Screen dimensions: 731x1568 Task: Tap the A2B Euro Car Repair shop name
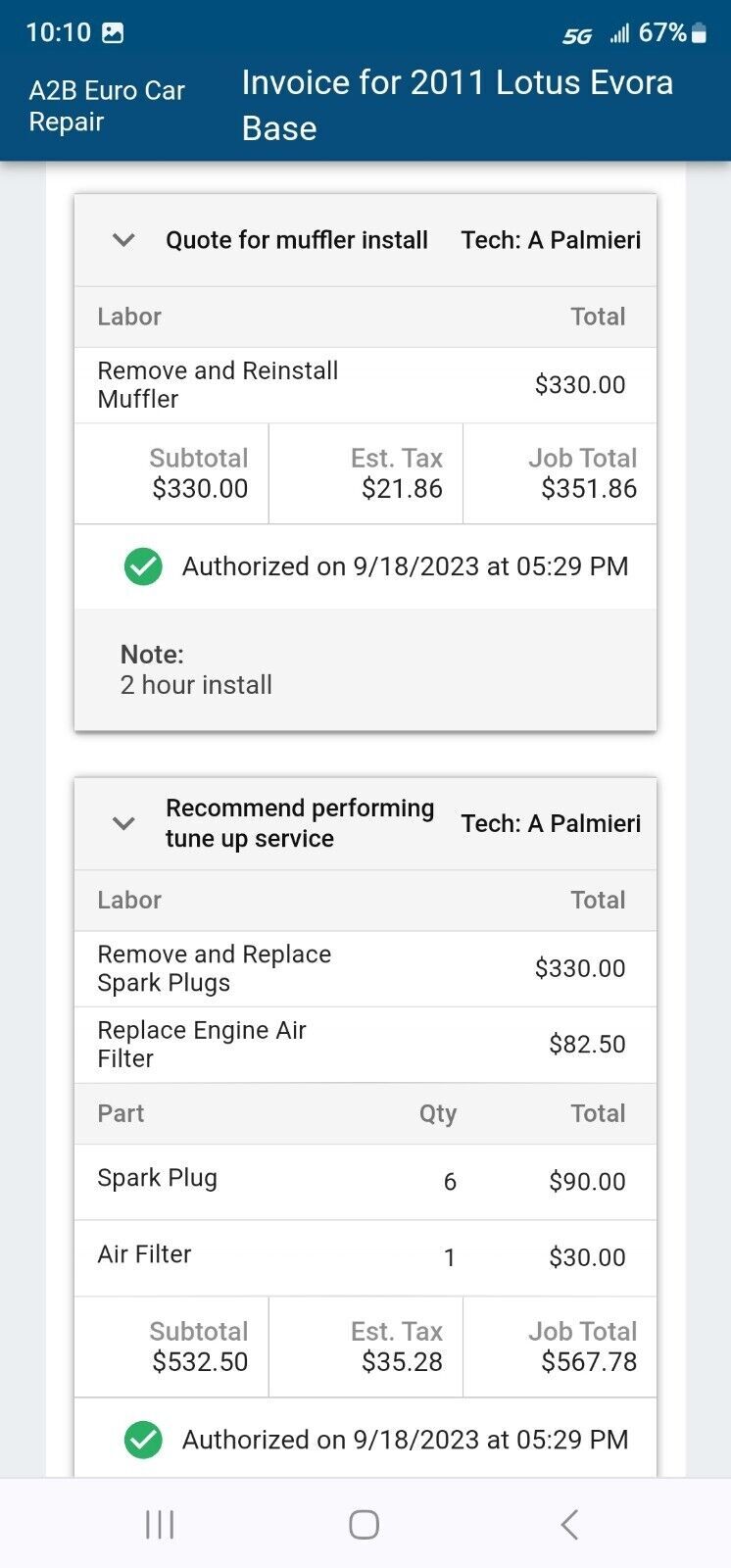[x=107, y=106]
